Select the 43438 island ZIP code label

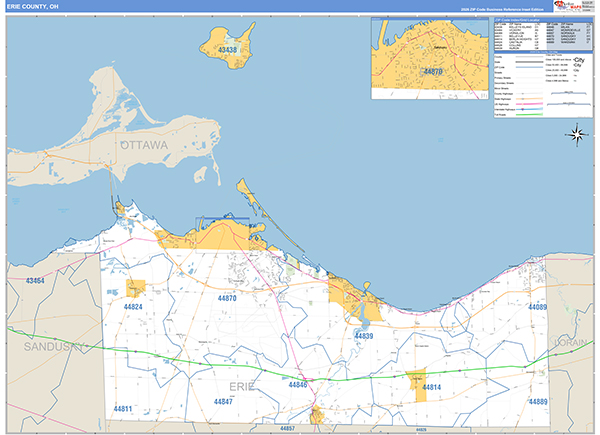pos(227,50)
